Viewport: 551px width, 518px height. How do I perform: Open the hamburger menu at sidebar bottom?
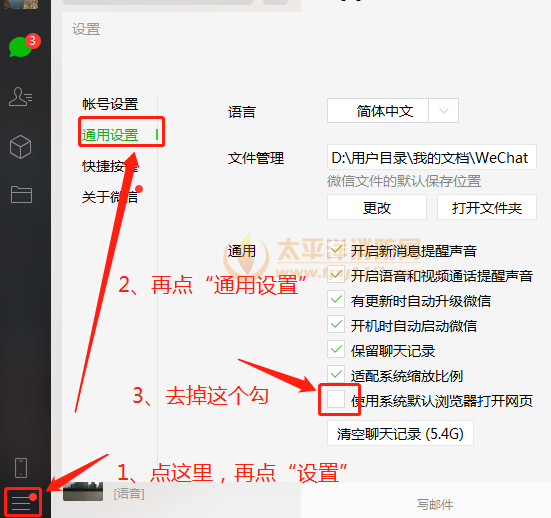pos(23,503)
